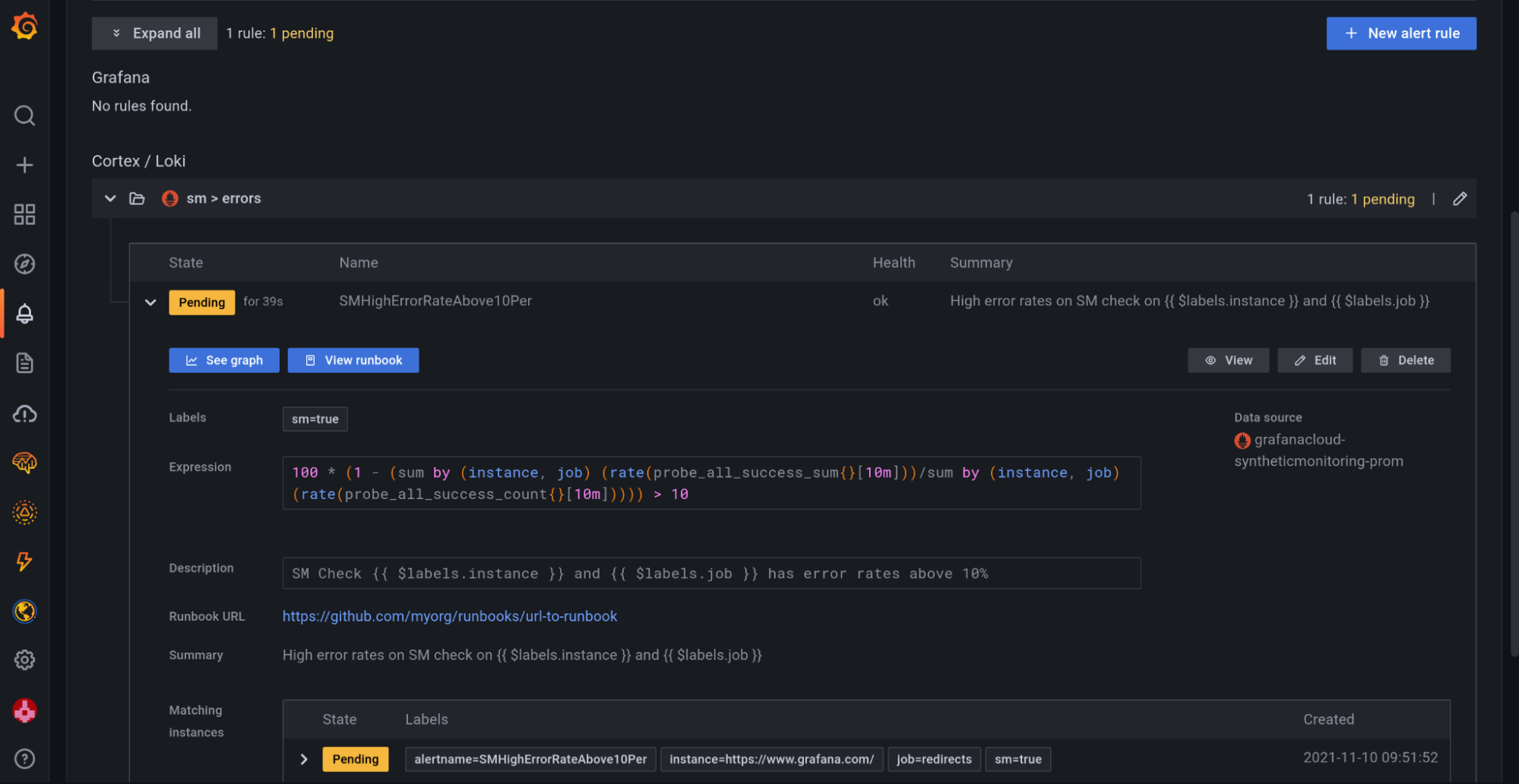1519x784 pixels.
Task: Click the View button with eye icon
Action: (x=1228, y=360)
